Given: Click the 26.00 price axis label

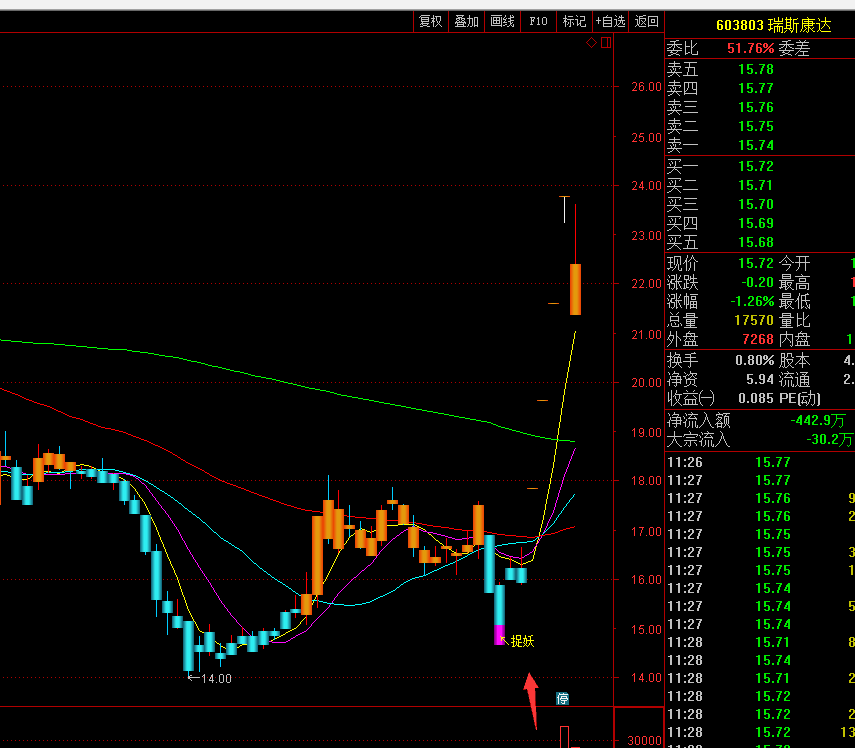Looking at the screenshot, I should point(646,87).
